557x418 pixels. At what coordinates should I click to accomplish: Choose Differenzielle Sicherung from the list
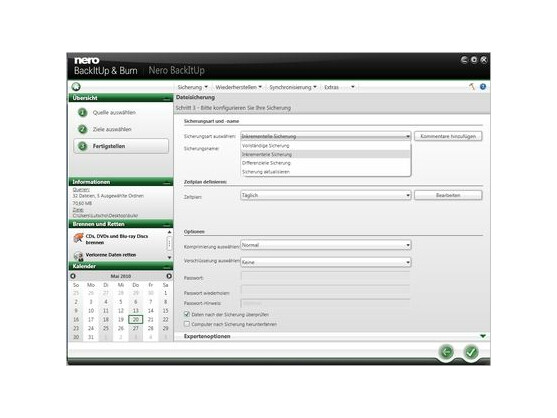pos(325,163)
